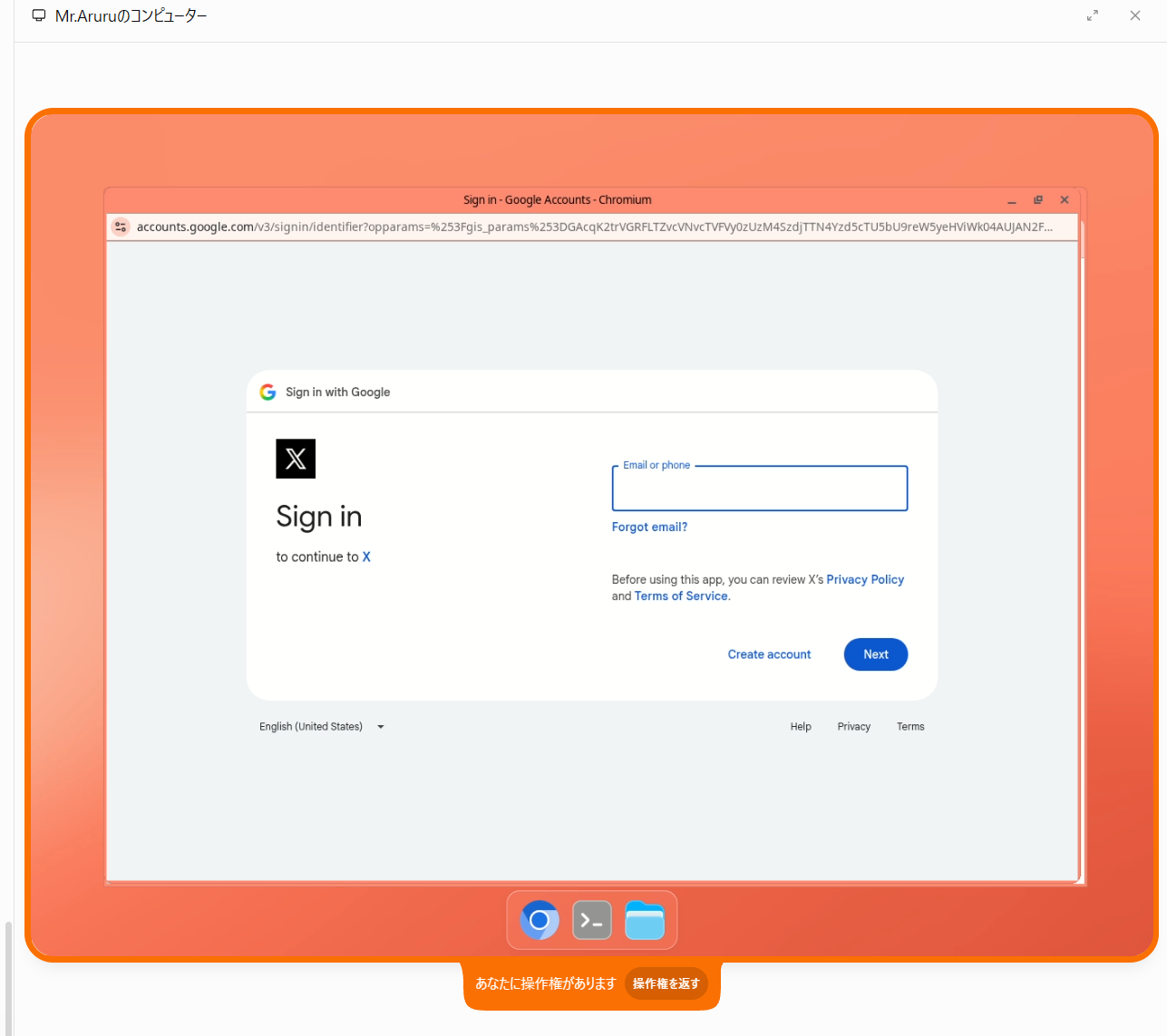Click the 操作権を返す return control button
Viewport: 1167px width, 1036px height.
coord(666,983)
